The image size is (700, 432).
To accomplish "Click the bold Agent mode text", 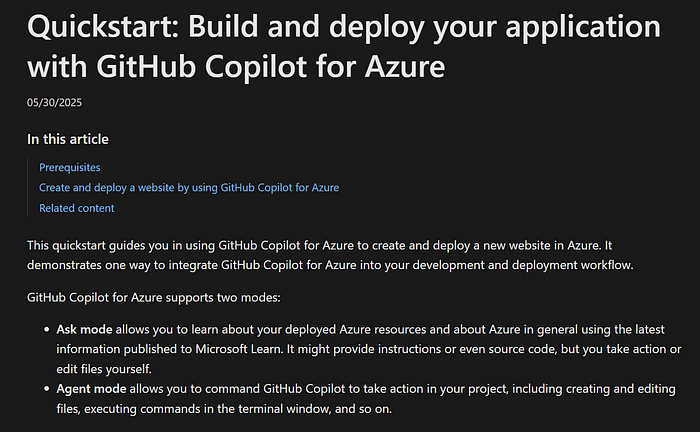I will (91, 389).
